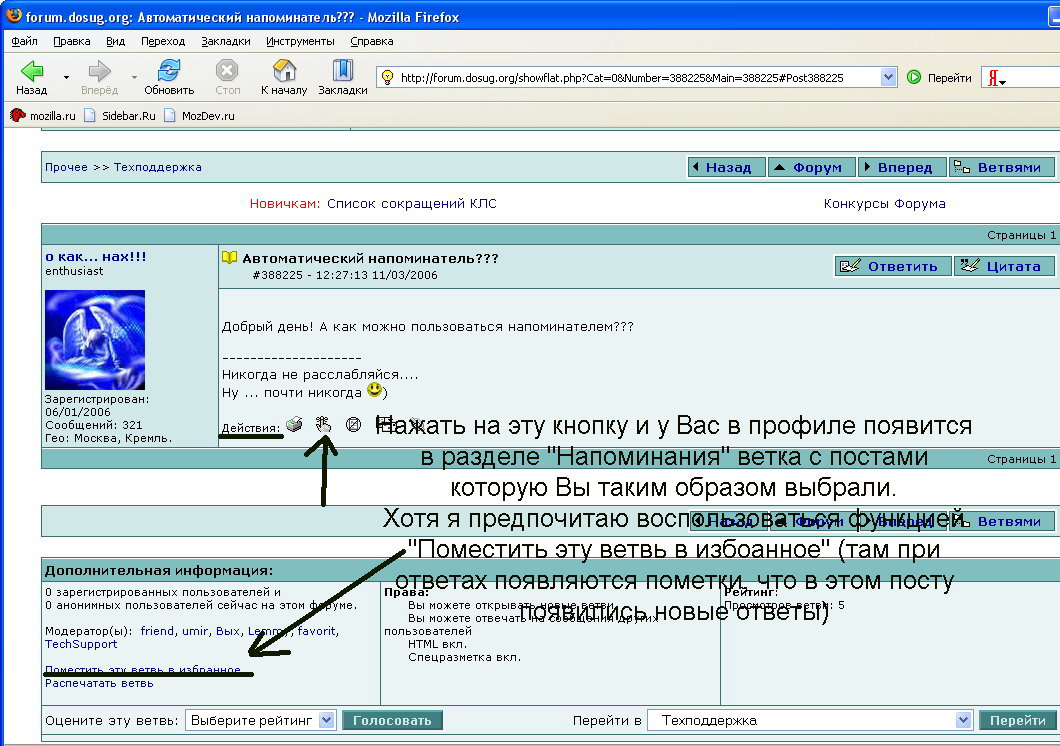Click the Ответить reply button
The image size is (1060, 746).
[892, 266]
